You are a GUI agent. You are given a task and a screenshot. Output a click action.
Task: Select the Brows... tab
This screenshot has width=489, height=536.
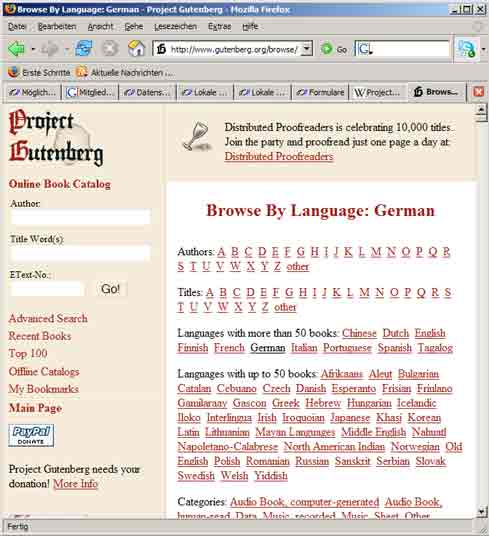[x=436, y=92]
